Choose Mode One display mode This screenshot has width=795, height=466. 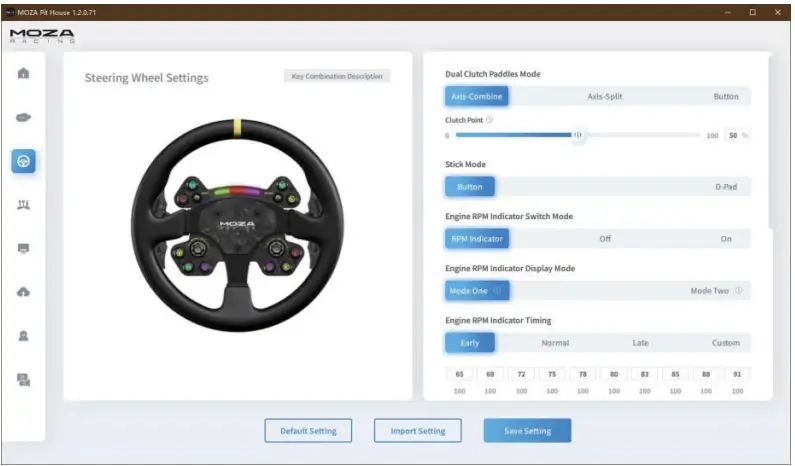click(477, 291)
